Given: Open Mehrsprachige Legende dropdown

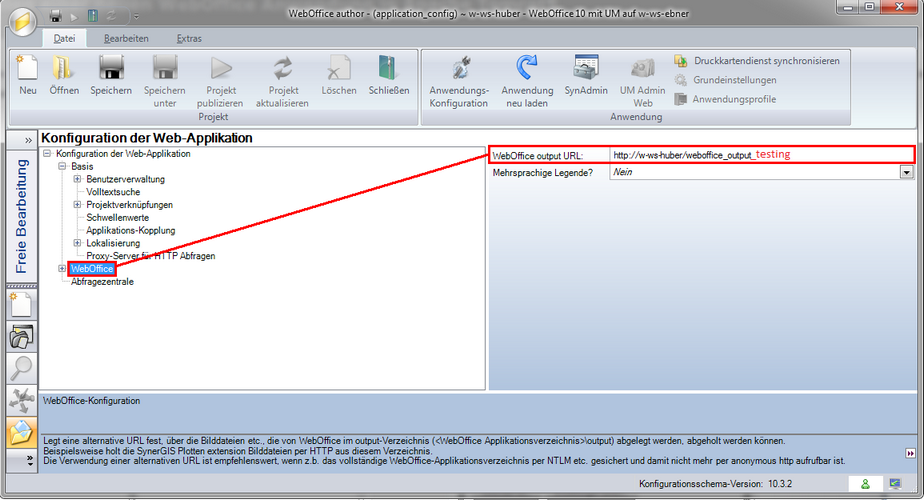Looking at the screenshot, I should tap(906, 172).
